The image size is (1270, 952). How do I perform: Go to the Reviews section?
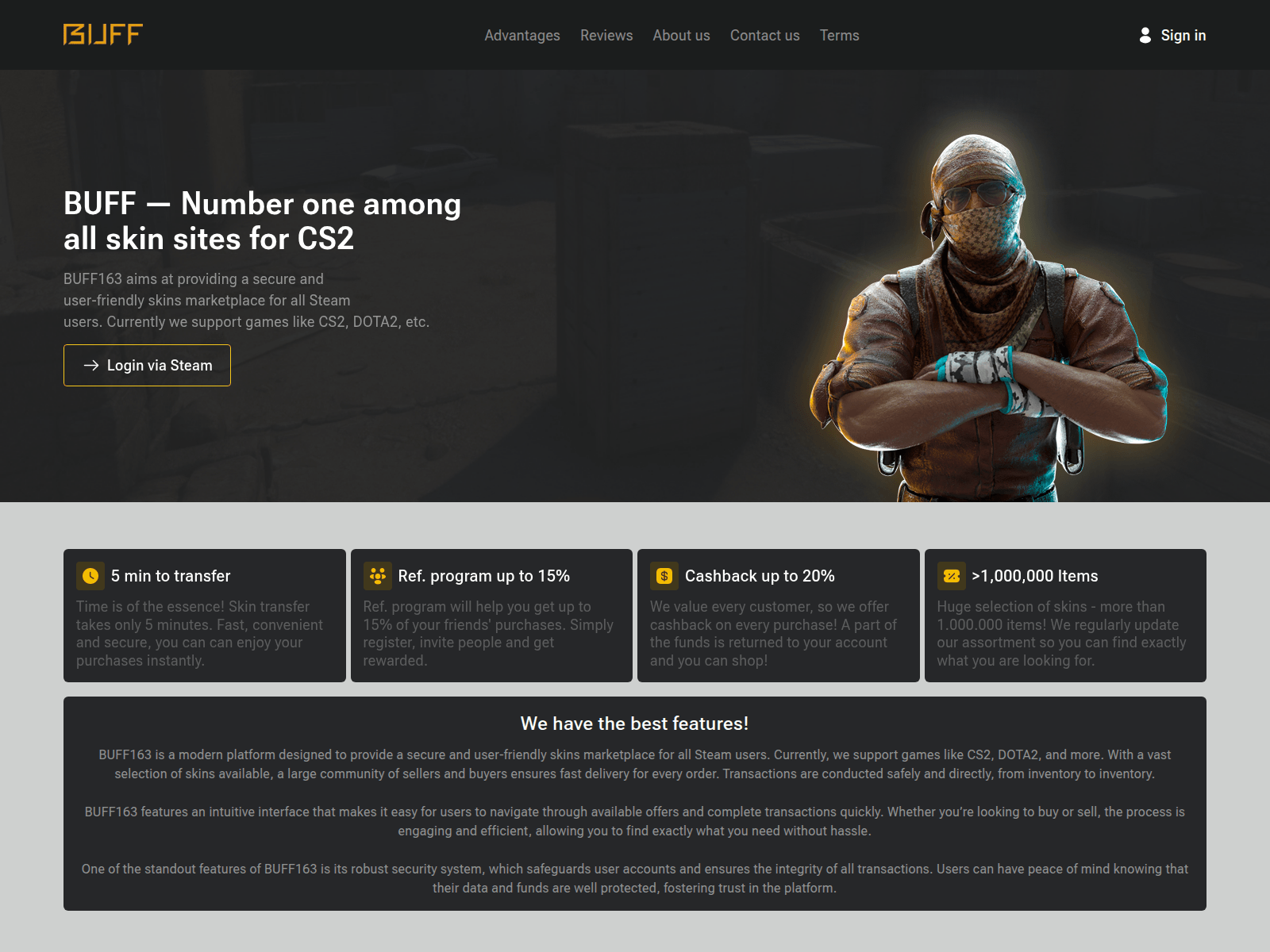point(606,35)
